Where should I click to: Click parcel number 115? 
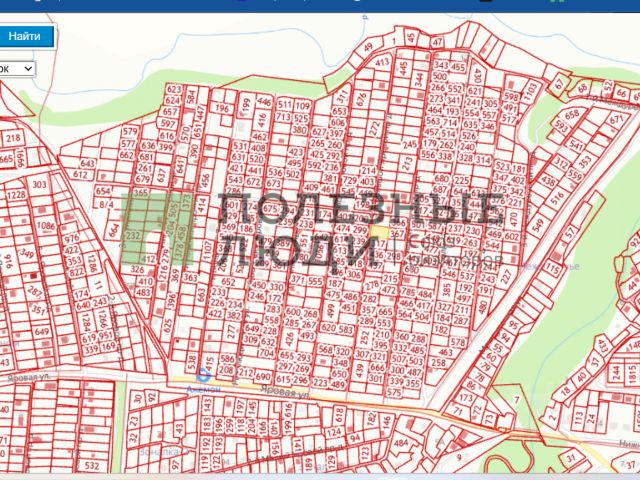click(x=552, y=269)
